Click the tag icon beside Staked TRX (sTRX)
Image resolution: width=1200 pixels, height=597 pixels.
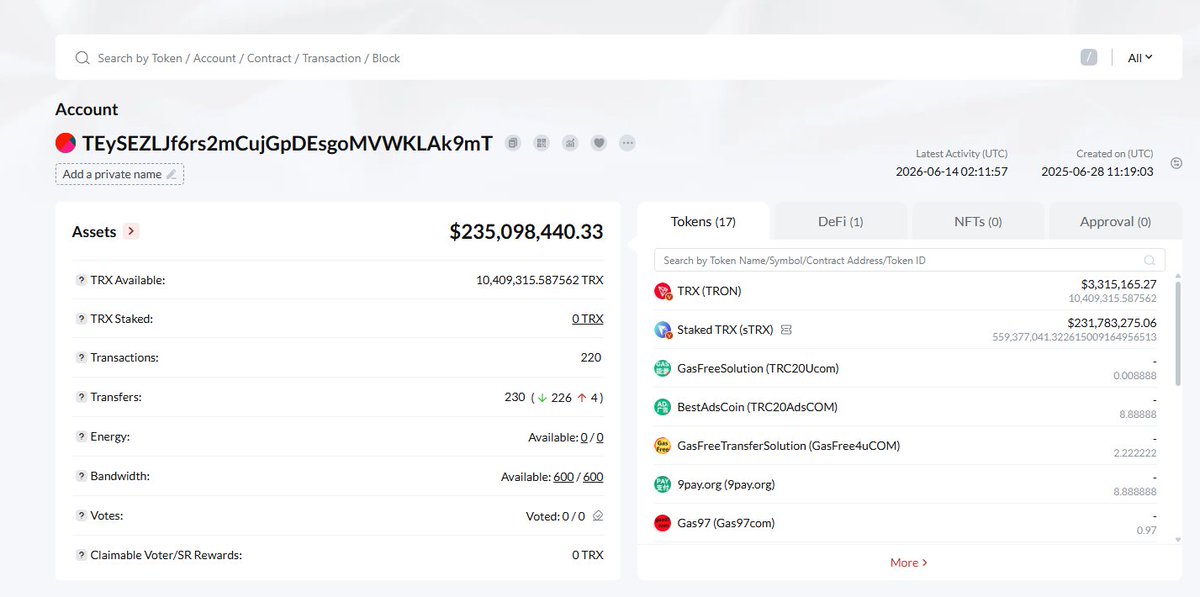(787, 329)
